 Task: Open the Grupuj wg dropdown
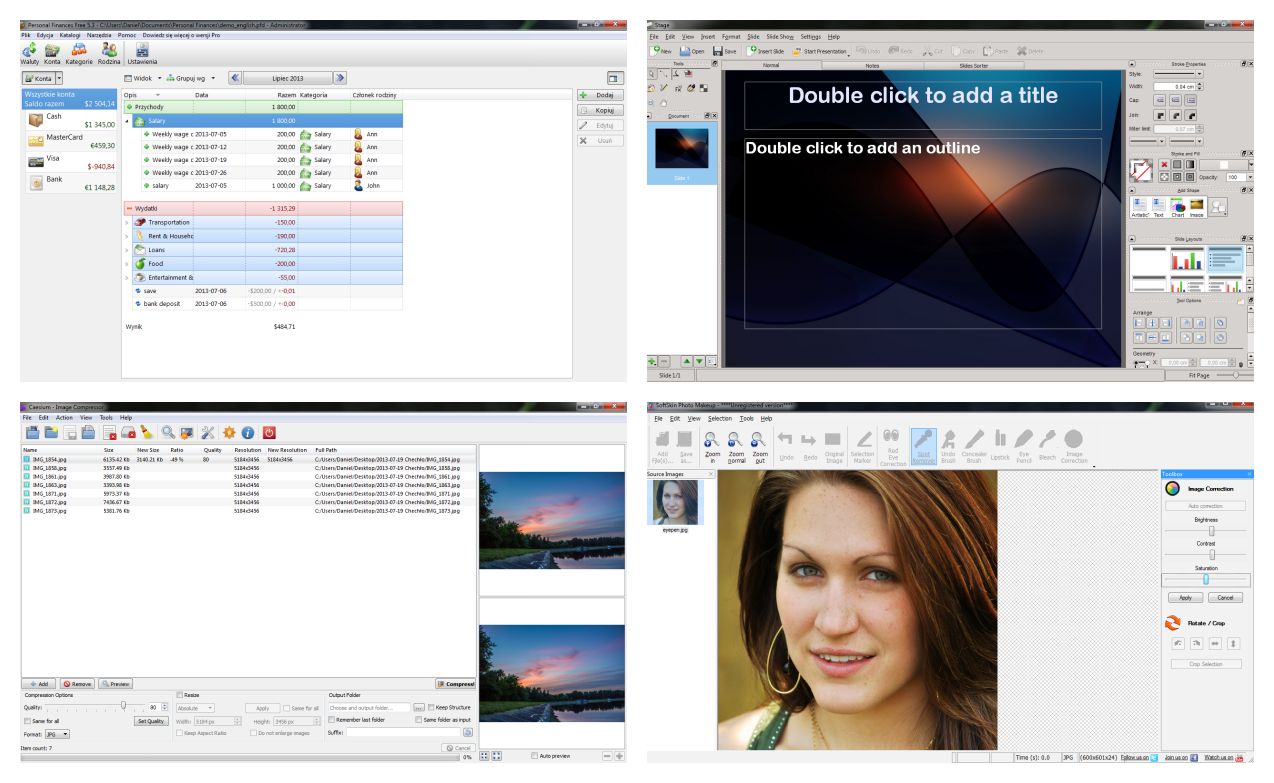191,77
